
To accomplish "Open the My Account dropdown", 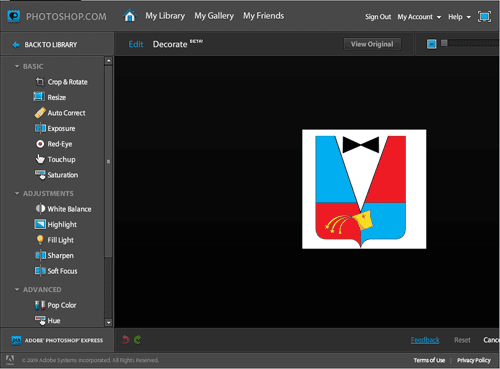I will click(419, 17).
